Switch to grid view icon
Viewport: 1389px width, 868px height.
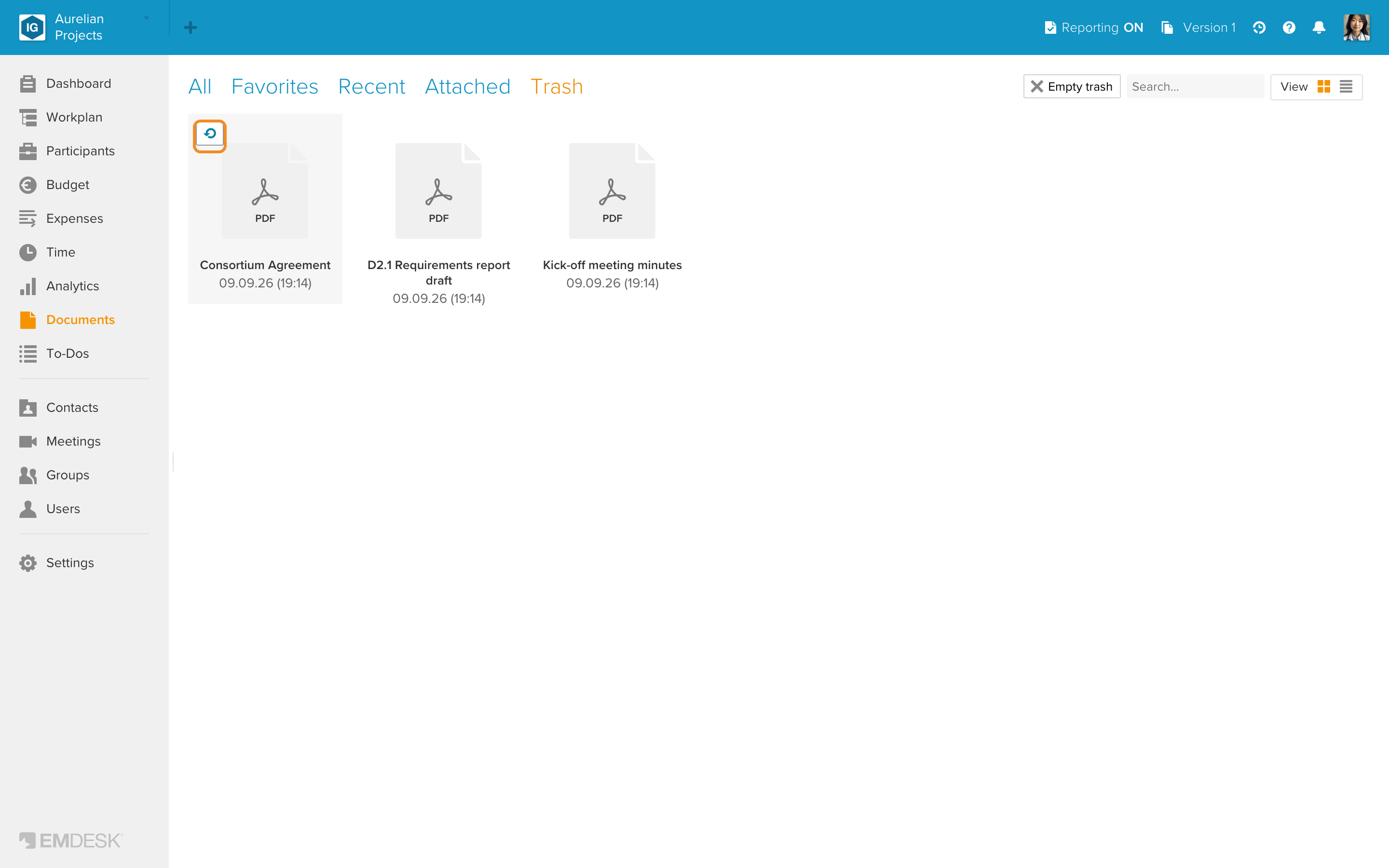[1323, 87]
